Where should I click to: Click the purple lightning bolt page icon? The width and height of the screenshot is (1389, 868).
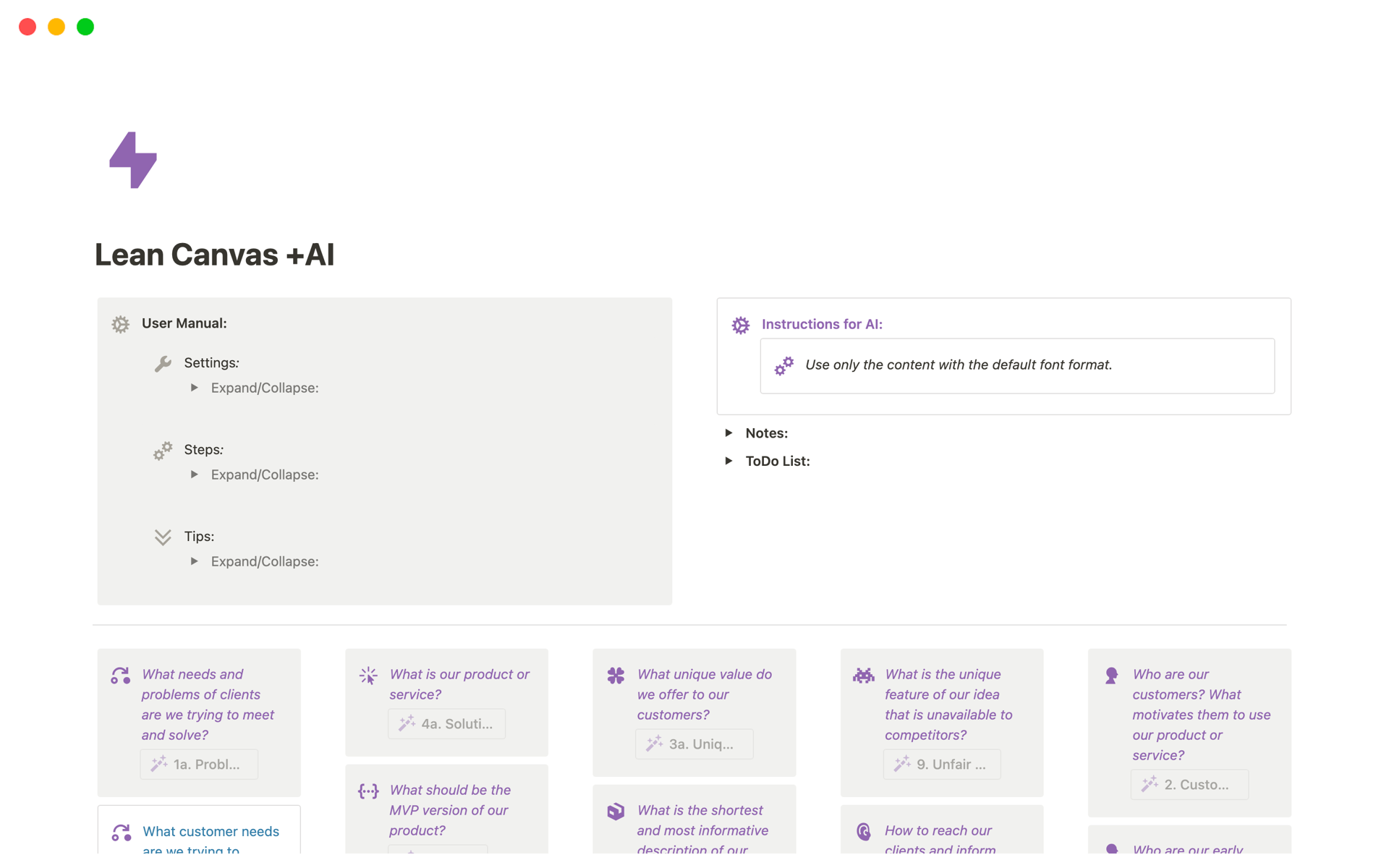[133, 160]
